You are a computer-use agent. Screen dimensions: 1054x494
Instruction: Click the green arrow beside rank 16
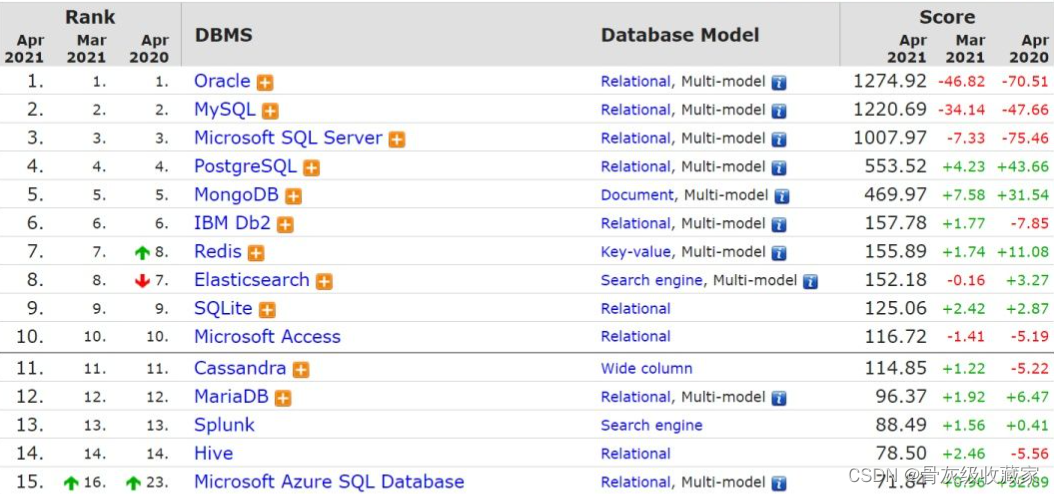point(71,483)
